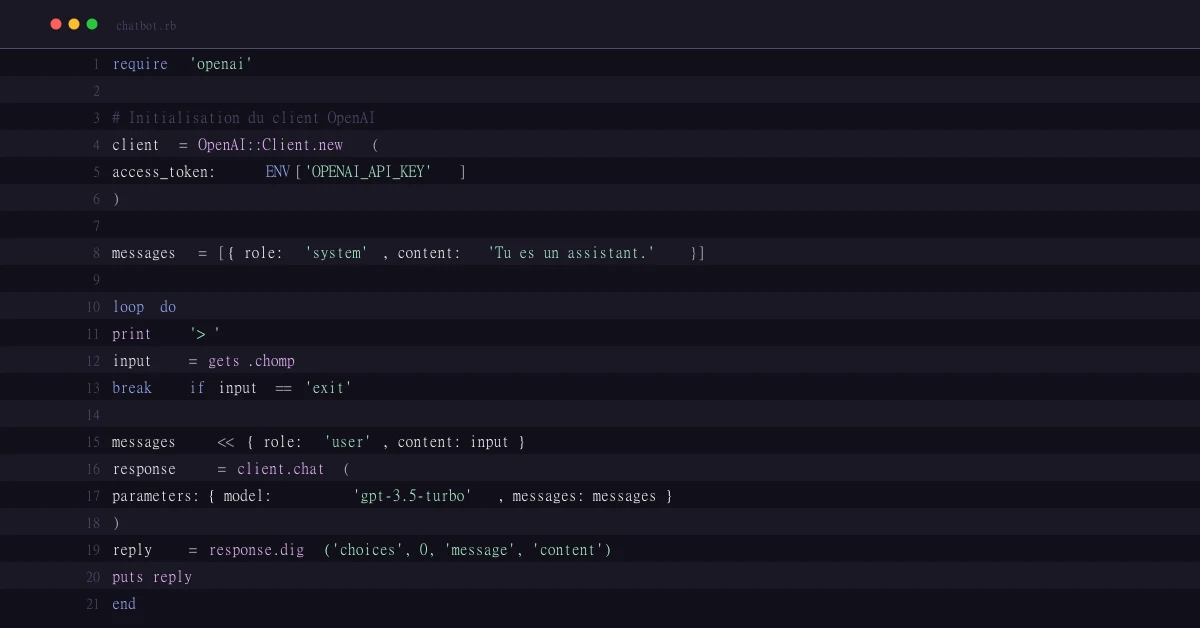Click the 'do' keyword on line 10

[168, 307]
